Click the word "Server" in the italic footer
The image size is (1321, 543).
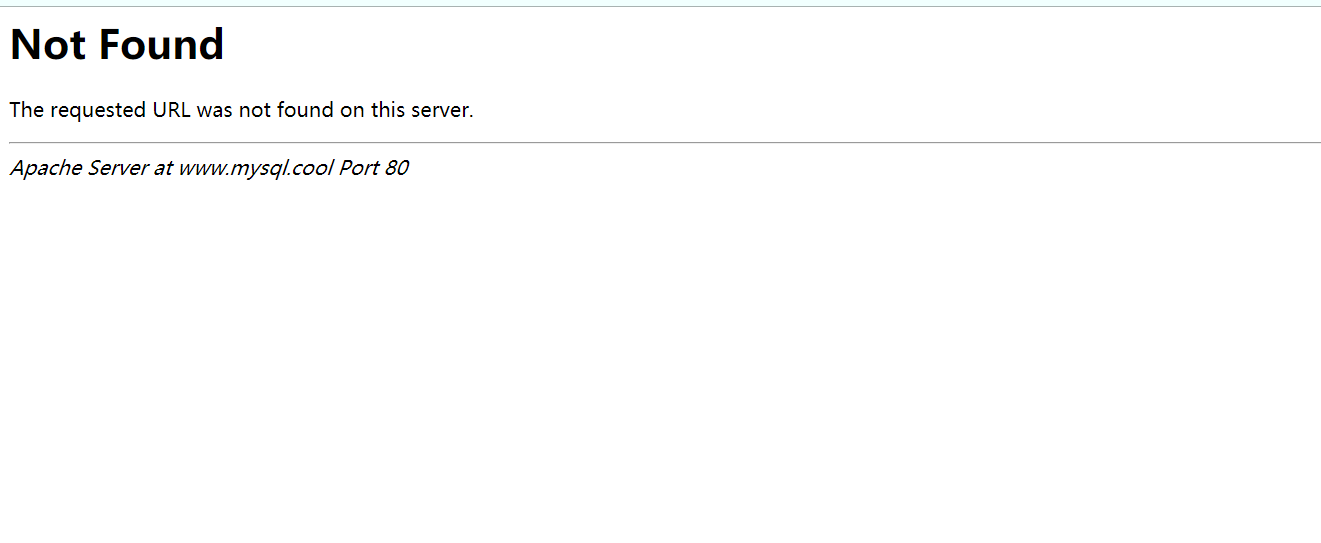coord(117,168)
